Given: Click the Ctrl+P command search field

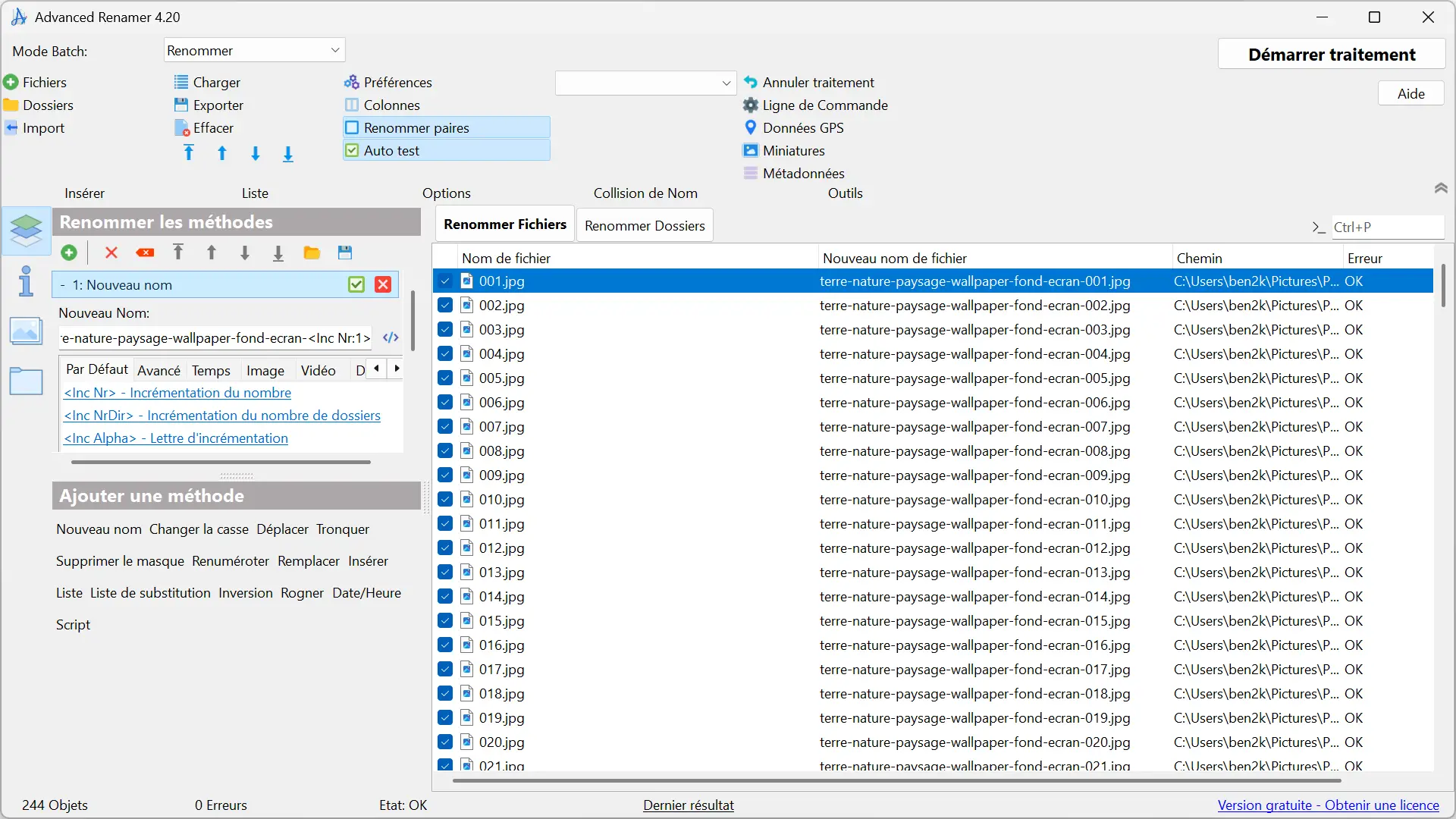Looking at the screenshot, I should tap(1387, 227).
